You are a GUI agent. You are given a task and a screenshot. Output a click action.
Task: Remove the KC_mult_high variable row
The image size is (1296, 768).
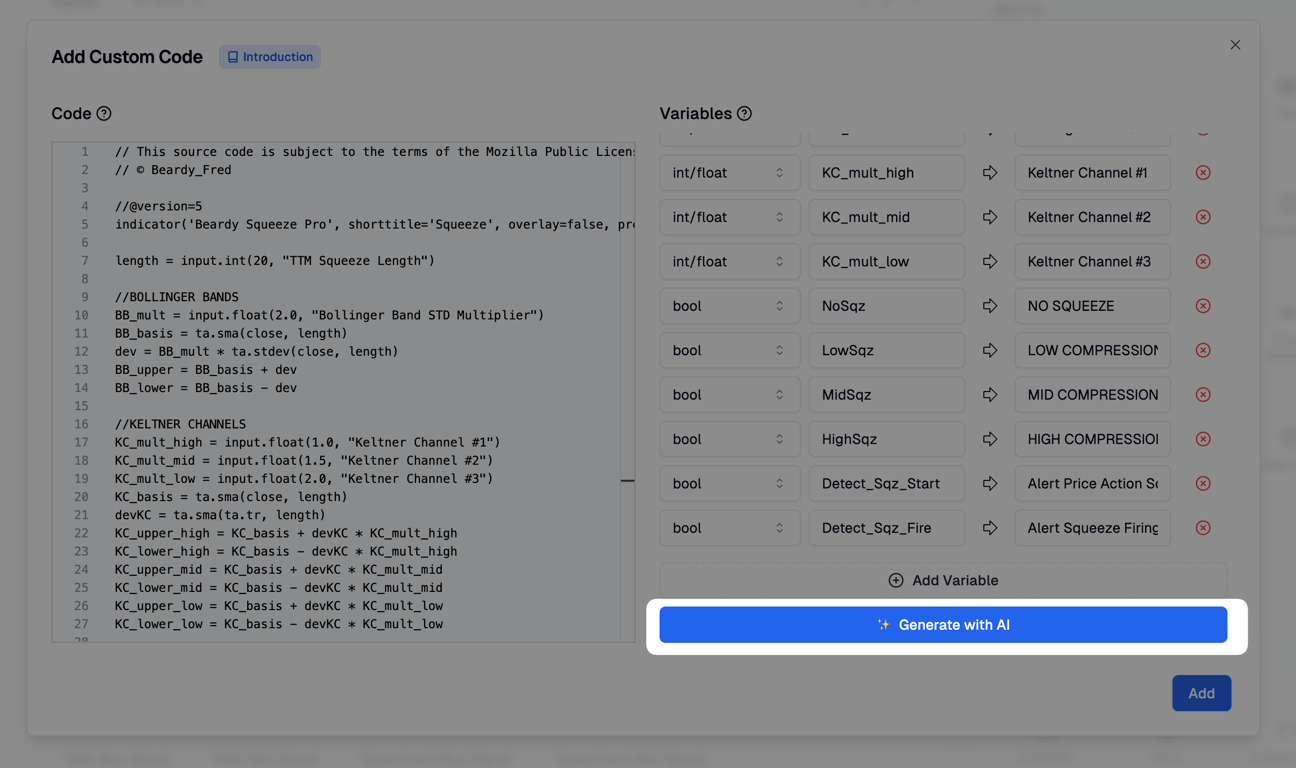(x=1203, y=173)
